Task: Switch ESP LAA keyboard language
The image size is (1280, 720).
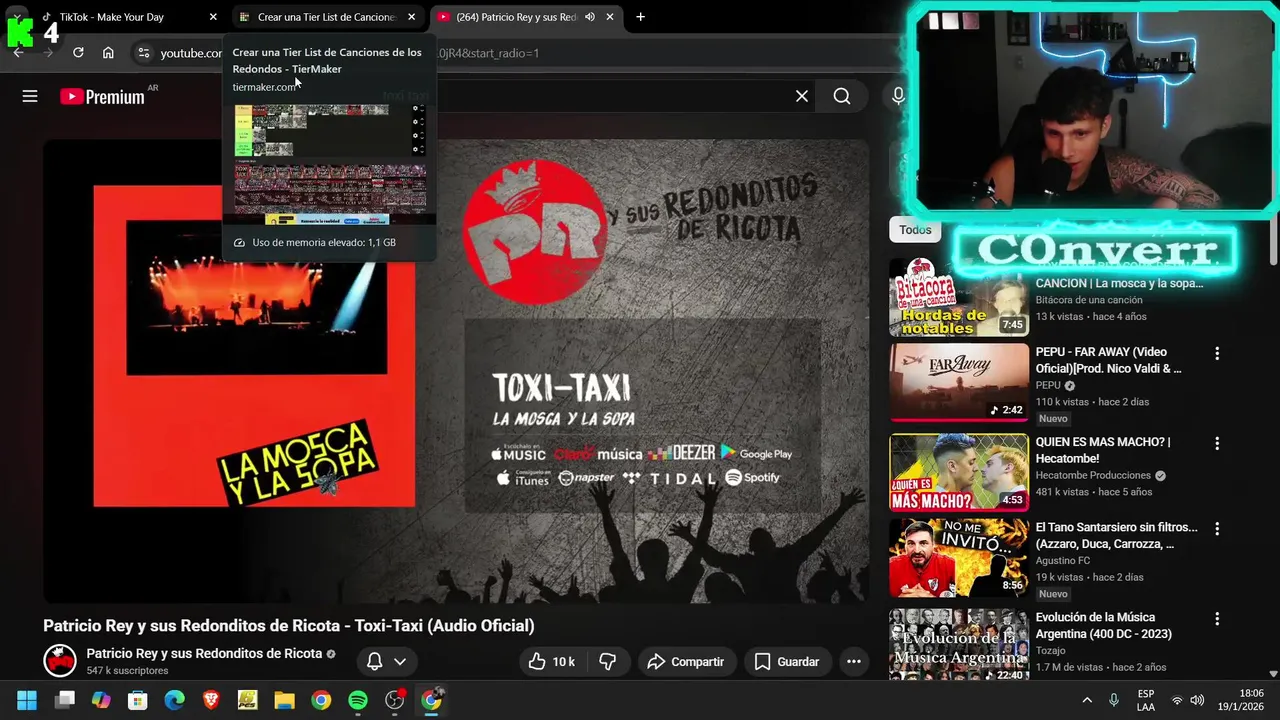Action: tap(1146, 700)
